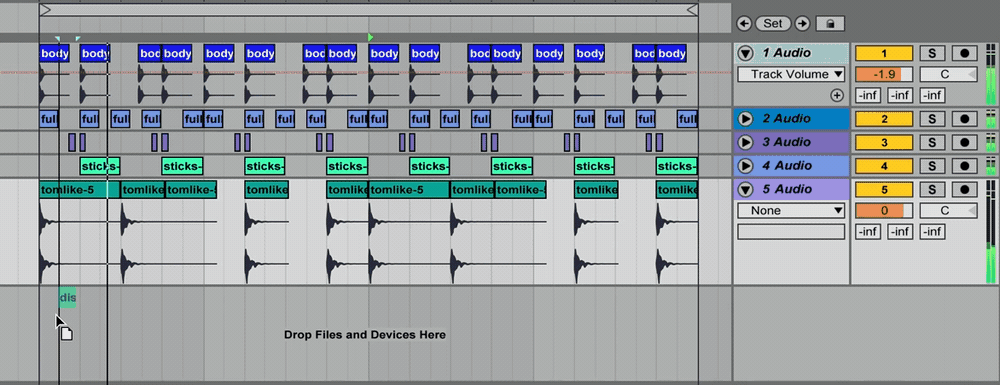Solo the 1 Audio track
This screenshot has width=1000, height=385.
pos(932,54)
